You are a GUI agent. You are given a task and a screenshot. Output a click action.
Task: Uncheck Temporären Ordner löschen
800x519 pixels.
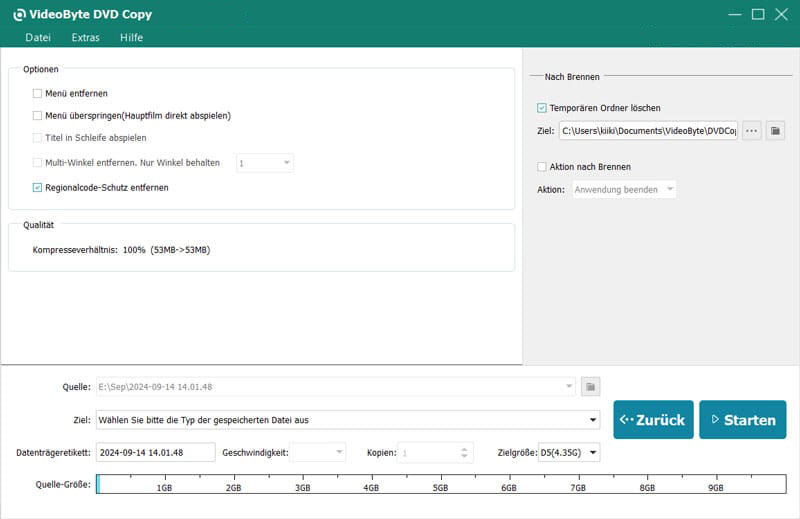(542, 108)
